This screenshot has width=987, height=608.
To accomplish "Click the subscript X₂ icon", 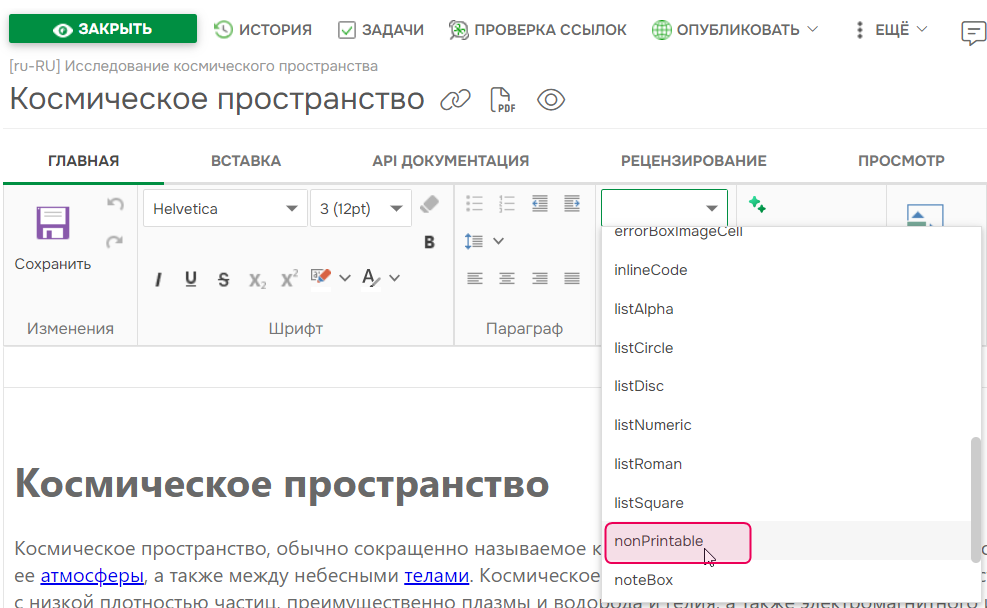I will click(257, 279).
